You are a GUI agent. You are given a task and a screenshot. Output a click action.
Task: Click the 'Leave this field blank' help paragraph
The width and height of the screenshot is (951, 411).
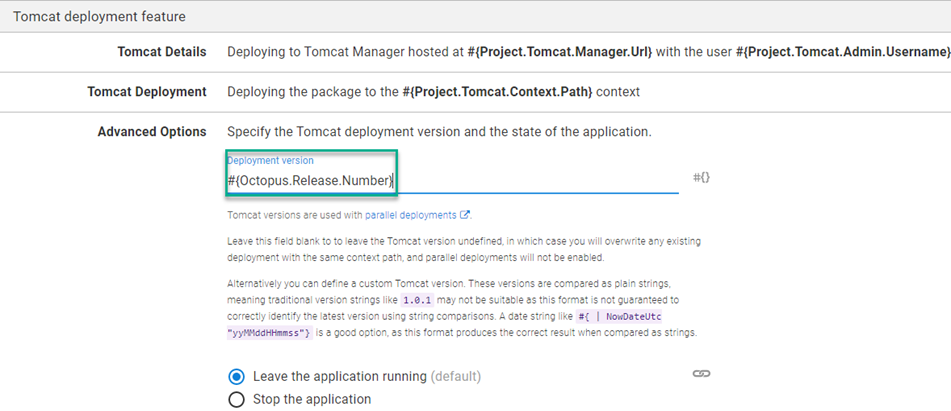point(464,249)
